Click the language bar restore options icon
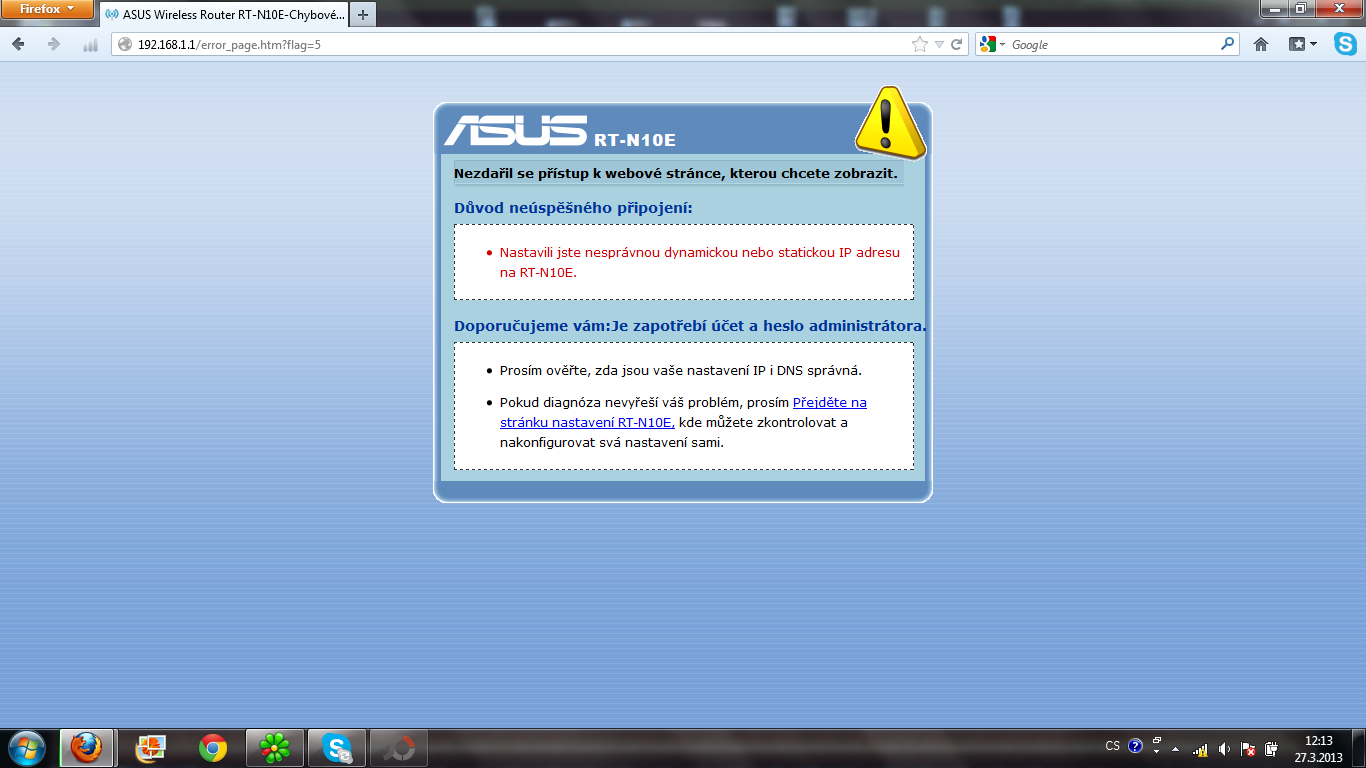This screenshot has width=1366, height=768. 1156,741
